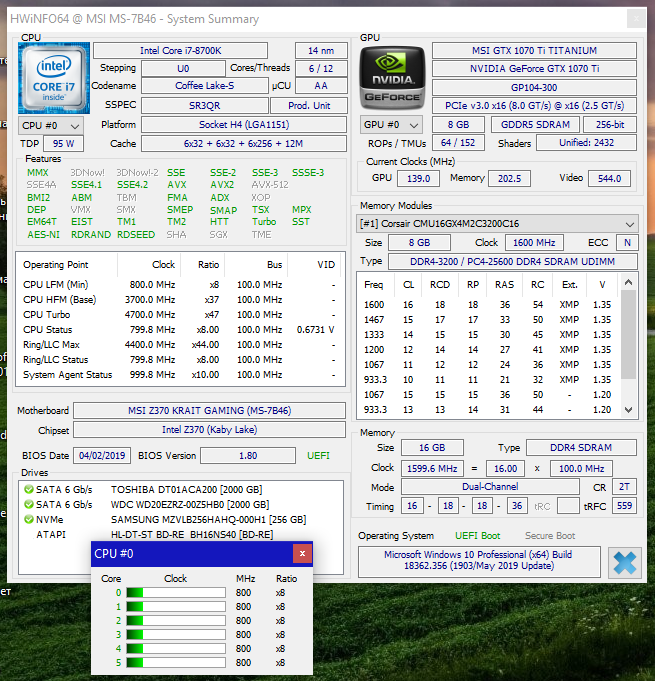655x681 pixels.
Task: Open the CPU #0 selector dropdown
Action: point(51,126)
